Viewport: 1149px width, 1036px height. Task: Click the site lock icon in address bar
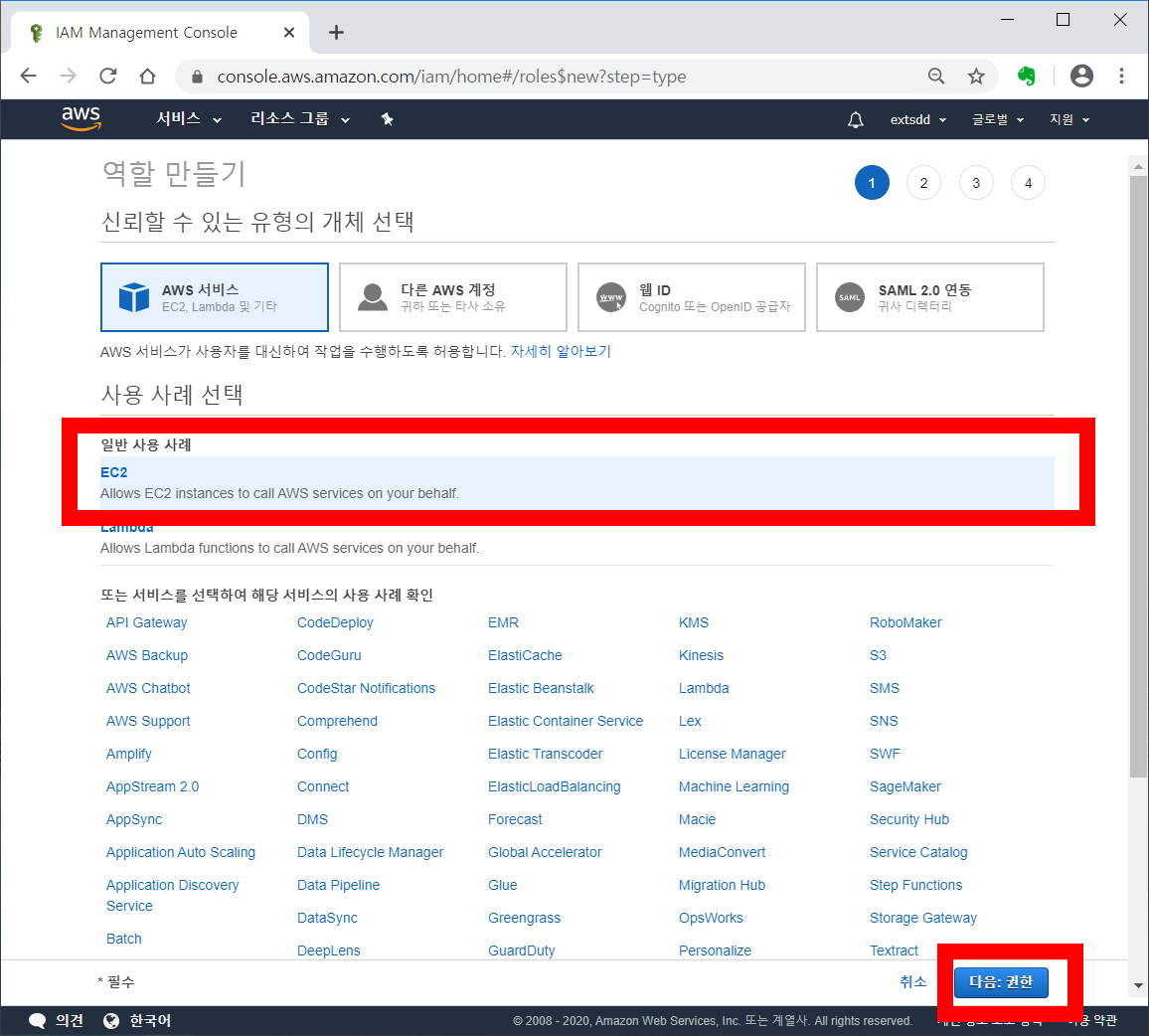(x=197, y=77)
